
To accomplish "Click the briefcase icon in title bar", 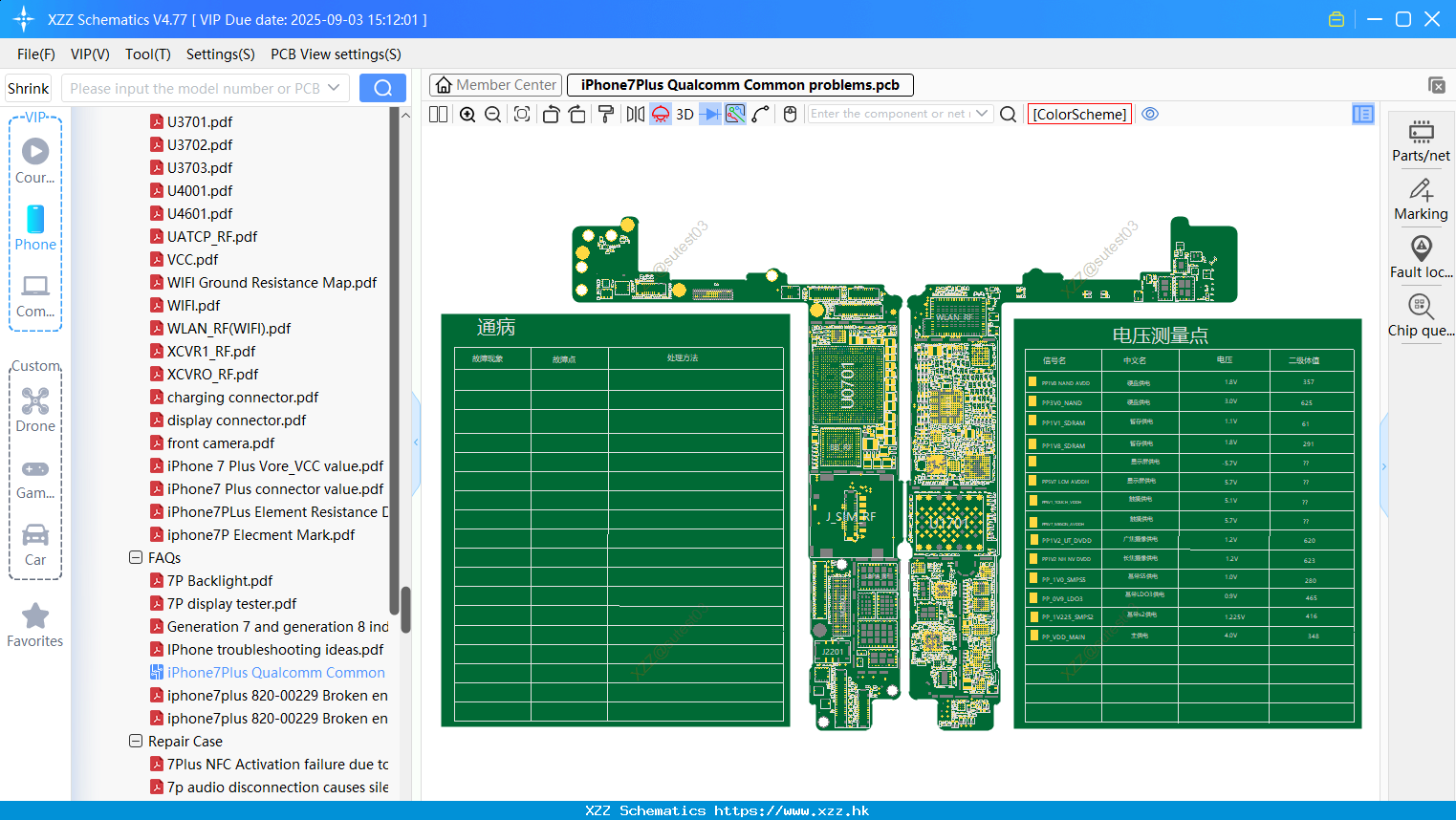I will 1336,19.
